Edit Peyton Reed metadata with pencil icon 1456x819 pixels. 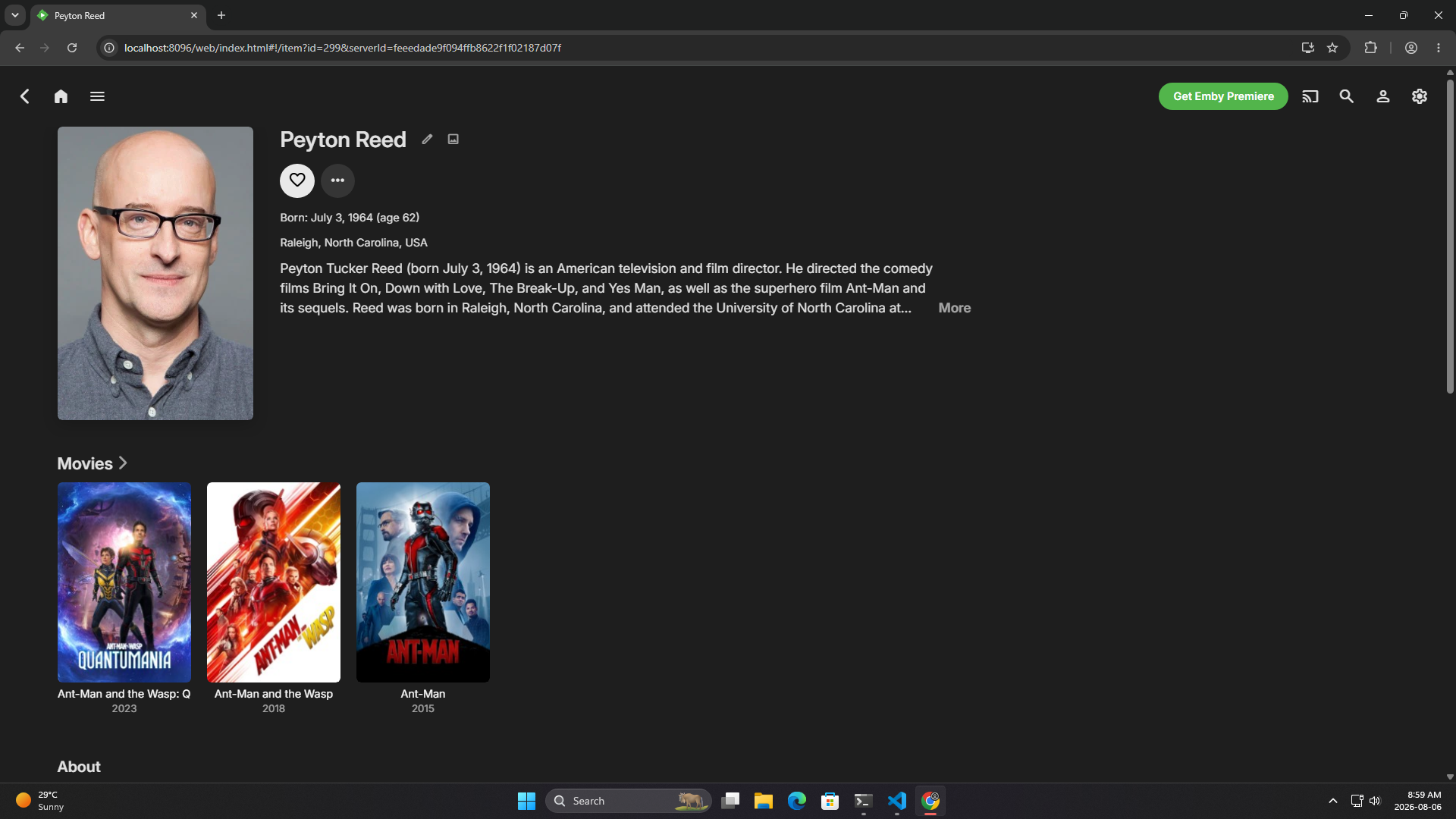point(428,139)
